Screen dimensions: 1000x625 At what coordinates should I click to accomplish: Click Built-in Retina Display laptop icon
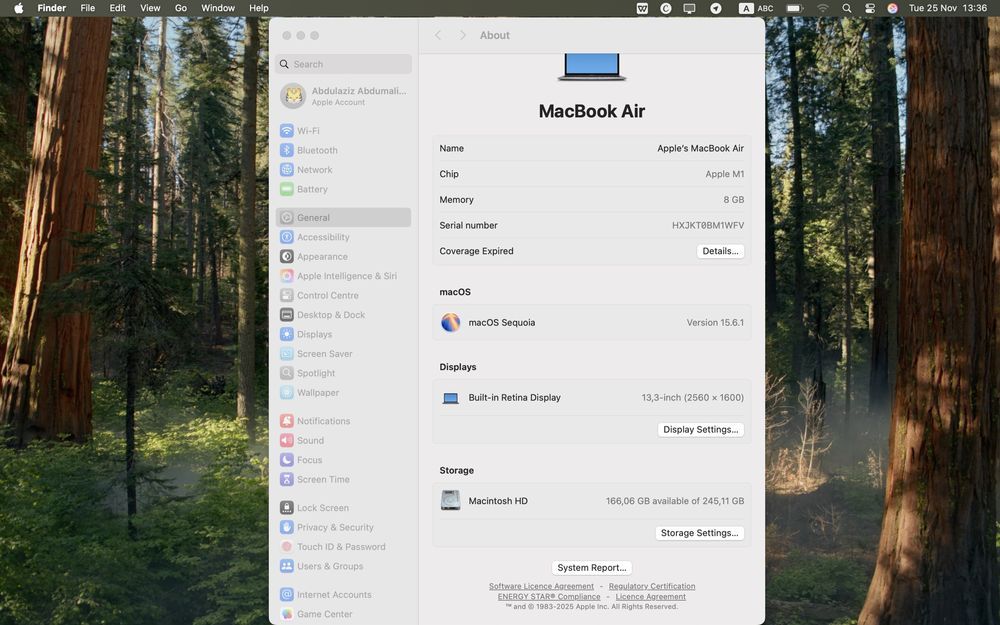click(451, 398)
